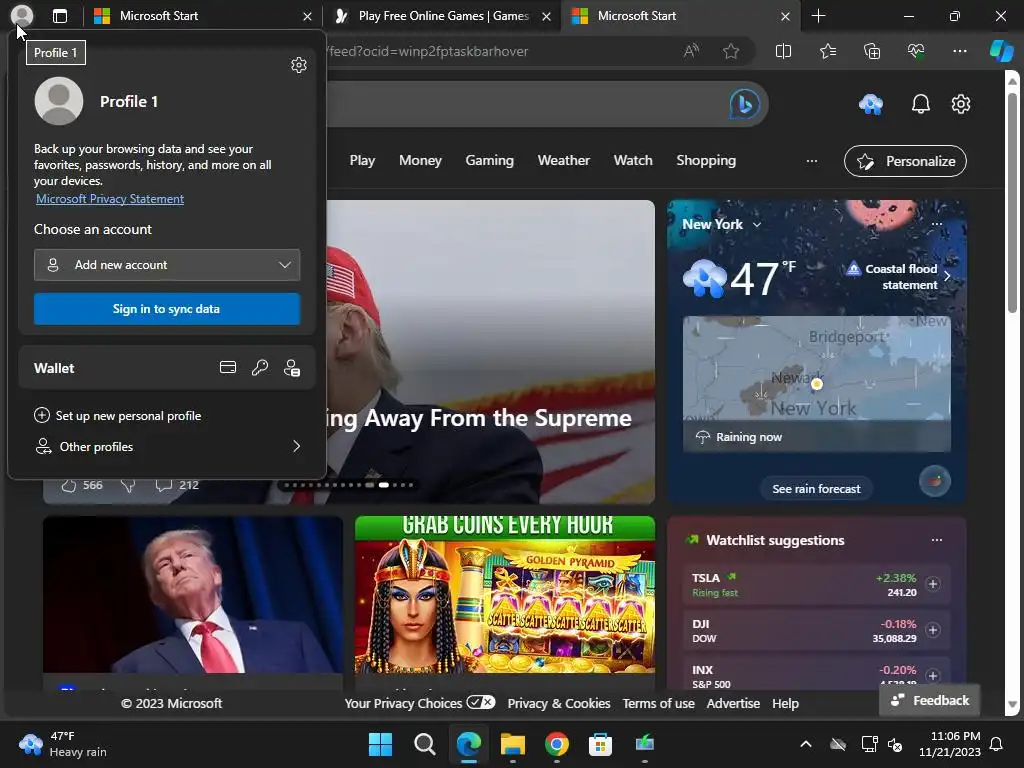Open Wallet payment cards icon
The image size is (1024, 768).
[x=228, y=368]
